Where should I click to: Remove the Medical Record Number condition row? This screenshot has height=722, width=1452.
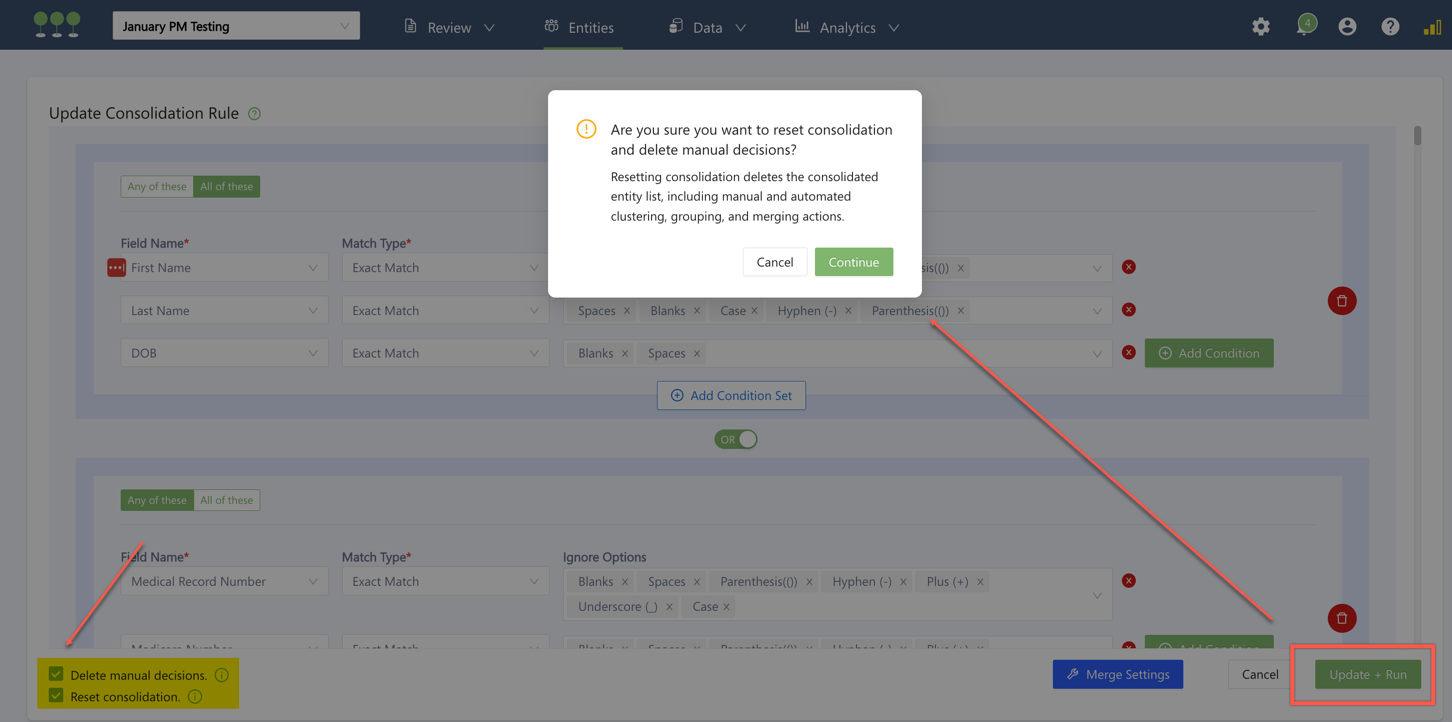[x=1128, y=581]
